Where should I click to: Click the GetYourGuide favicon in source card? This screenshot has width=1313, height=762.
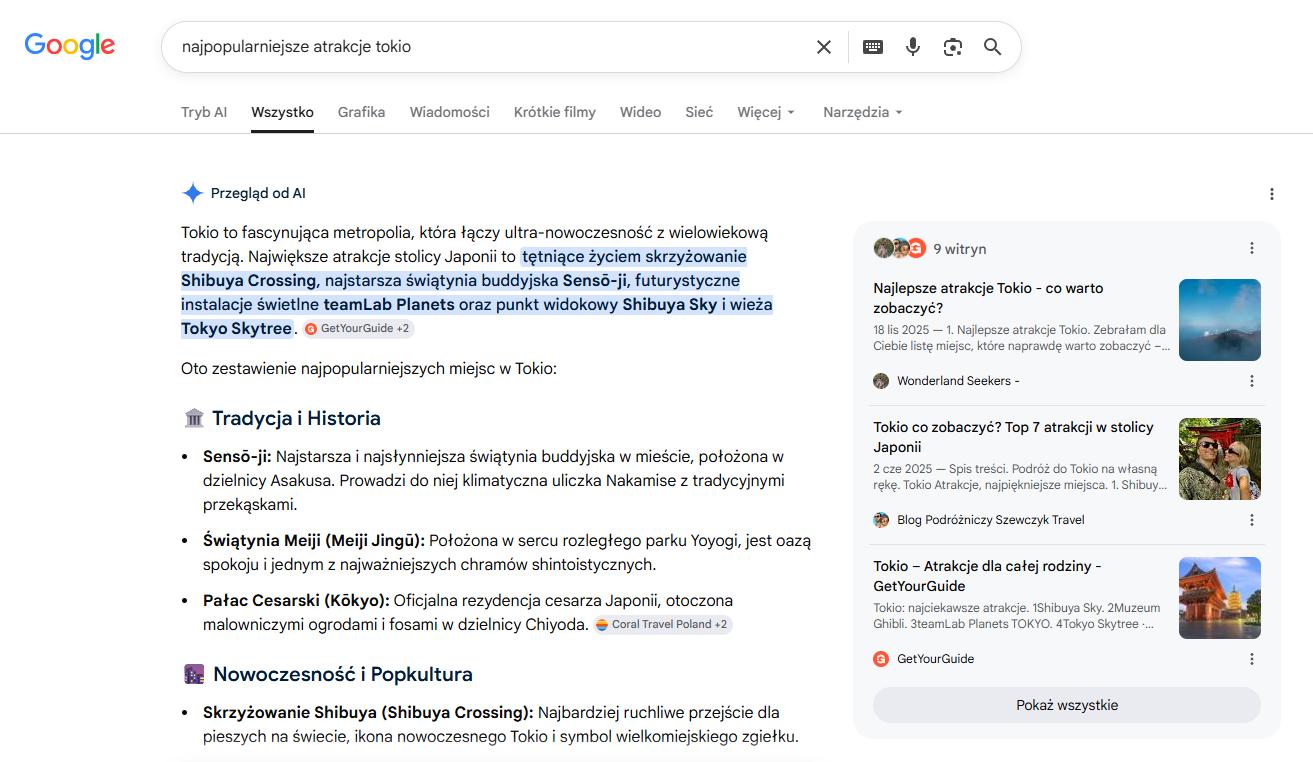pos(881,659)
